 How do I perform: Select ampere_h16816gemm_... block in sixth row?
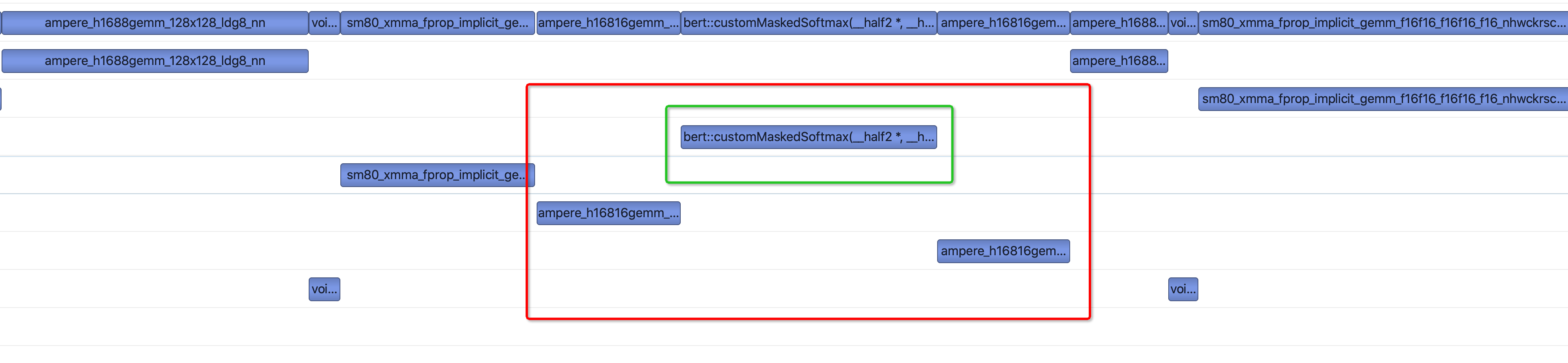pyautogui.click(x=608, y=213)
